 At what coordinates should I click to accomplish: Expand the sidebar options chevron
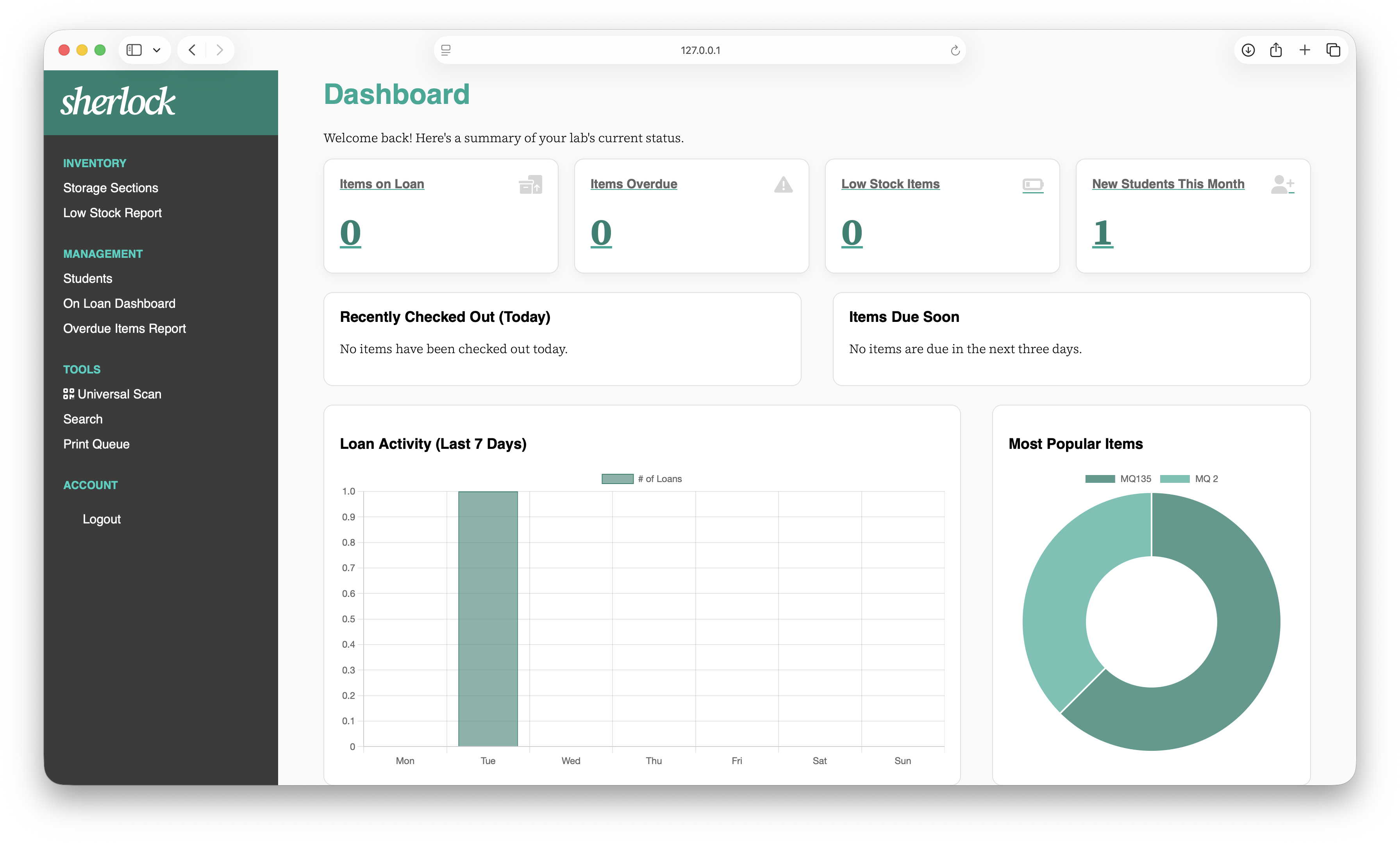coord(157,50)
